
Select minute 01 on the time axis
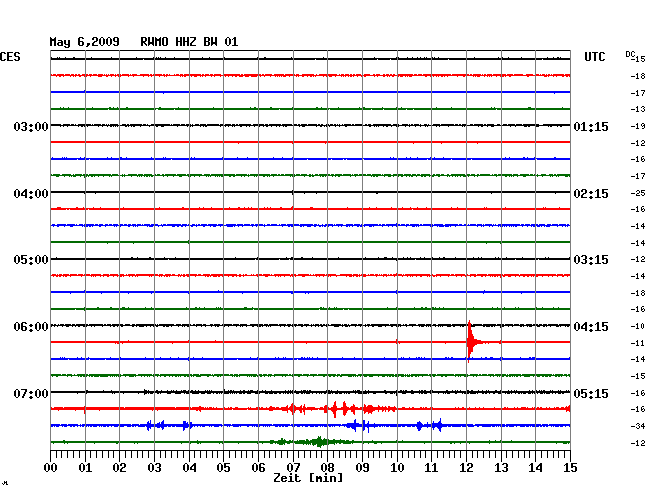pyautogui.click(x=85, y=467)
